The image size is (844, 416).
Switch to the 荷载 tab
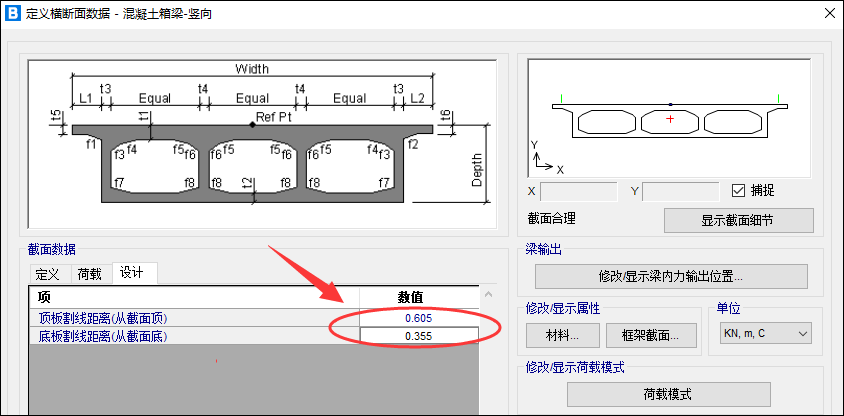[89, 273]
